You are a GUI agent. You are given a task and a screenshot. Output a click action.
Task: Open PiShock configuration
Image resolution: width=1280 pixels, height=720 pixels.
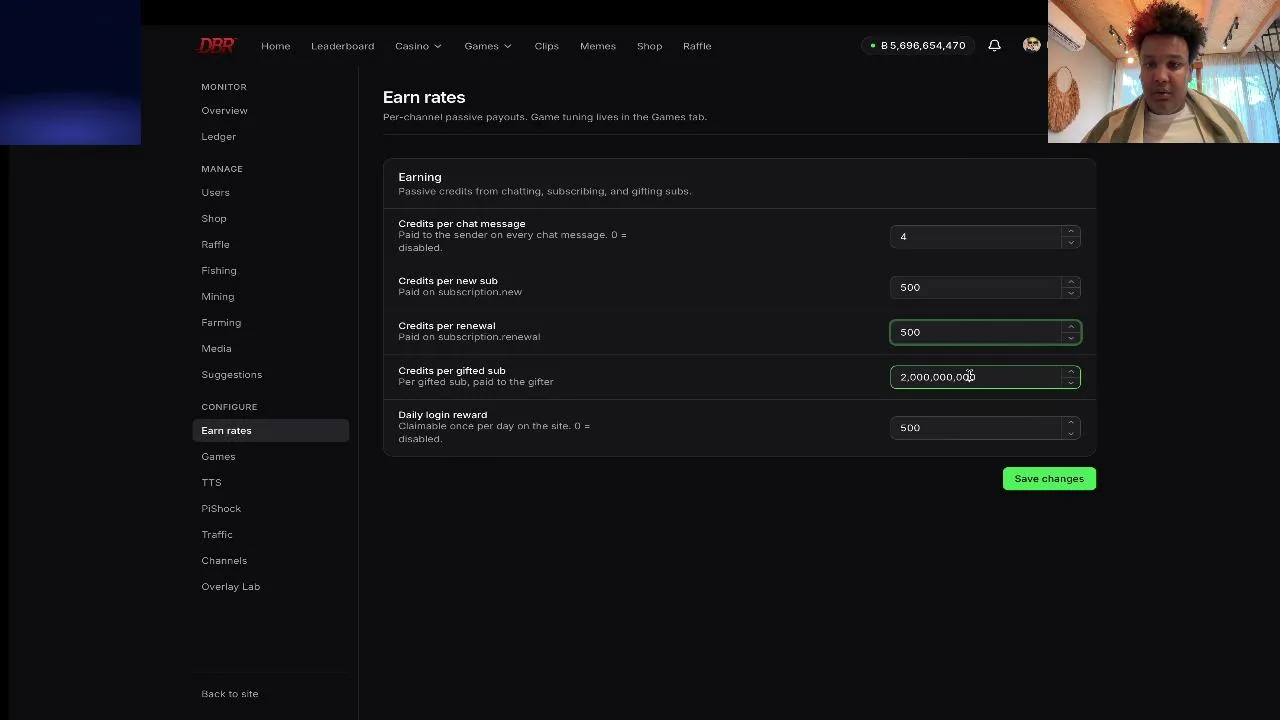(x=221, y=508)
